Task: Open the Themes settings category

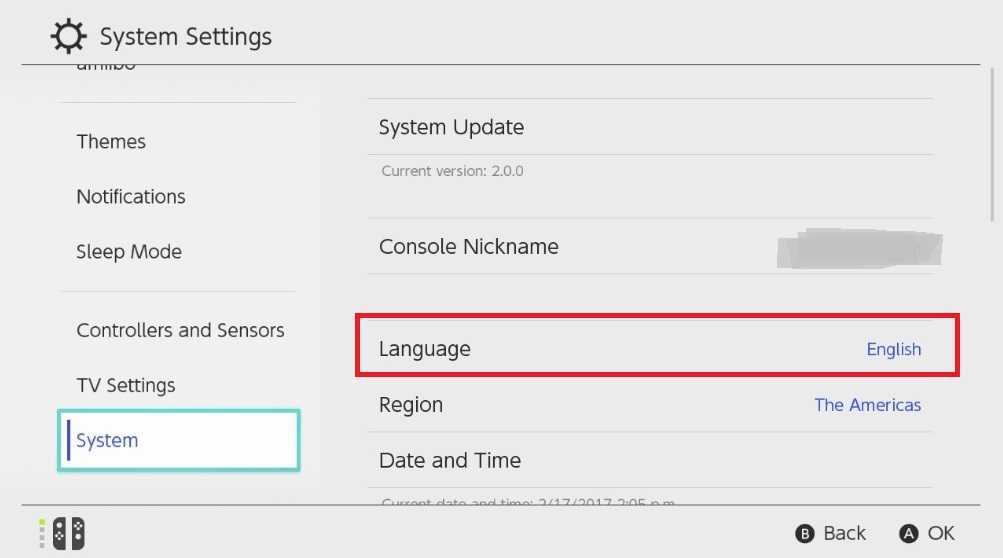Action: point(111,142)
